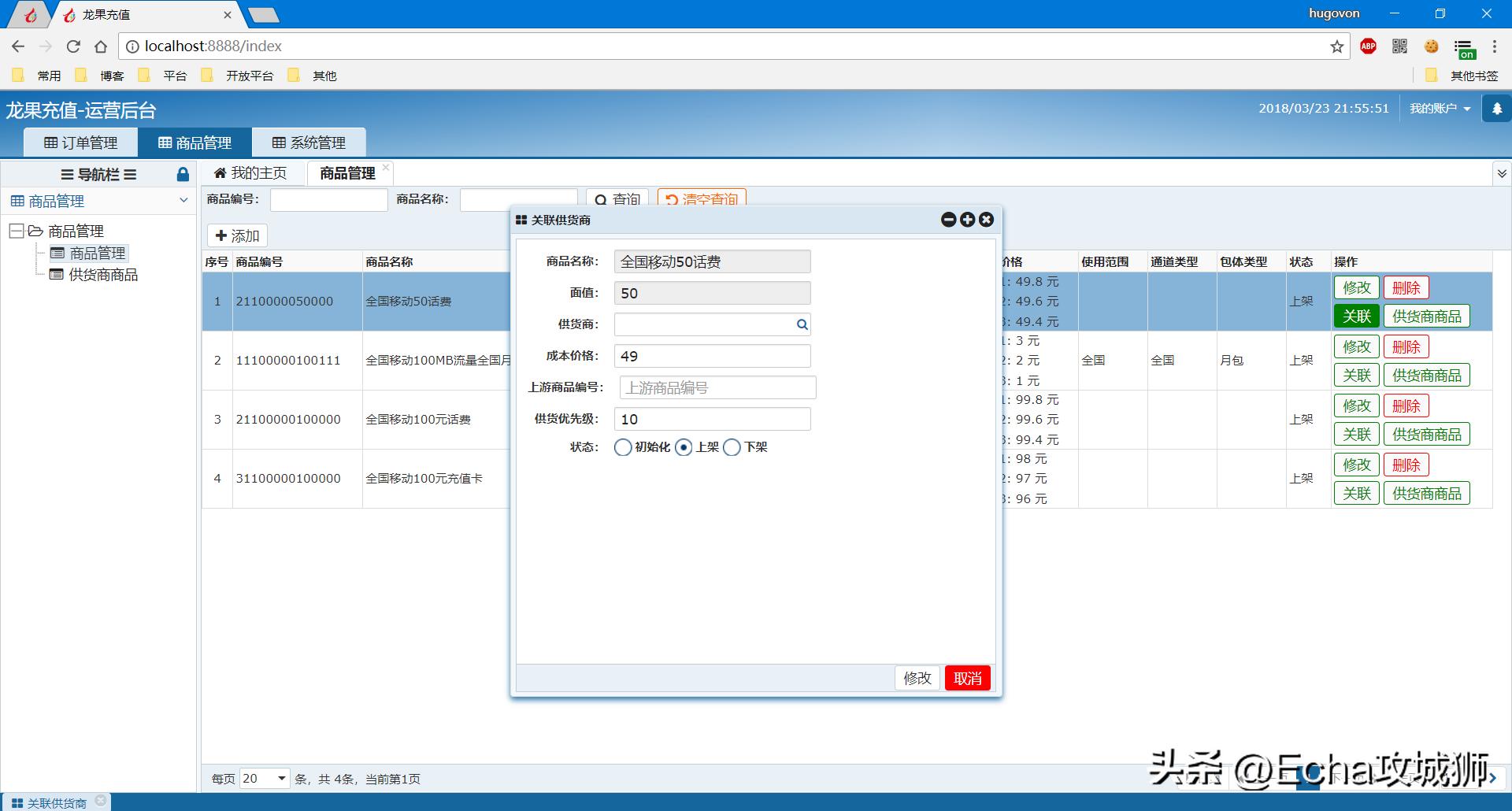Select the 初始化 status radio button
1512x811 pixels.
coord(623,447)
